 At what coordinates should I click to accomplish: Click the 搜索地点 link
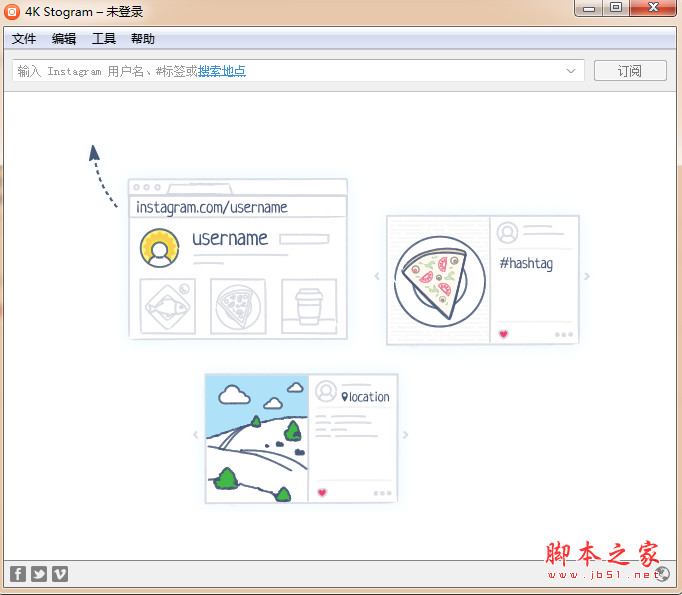pyautogui.click(x=222, y=71)
